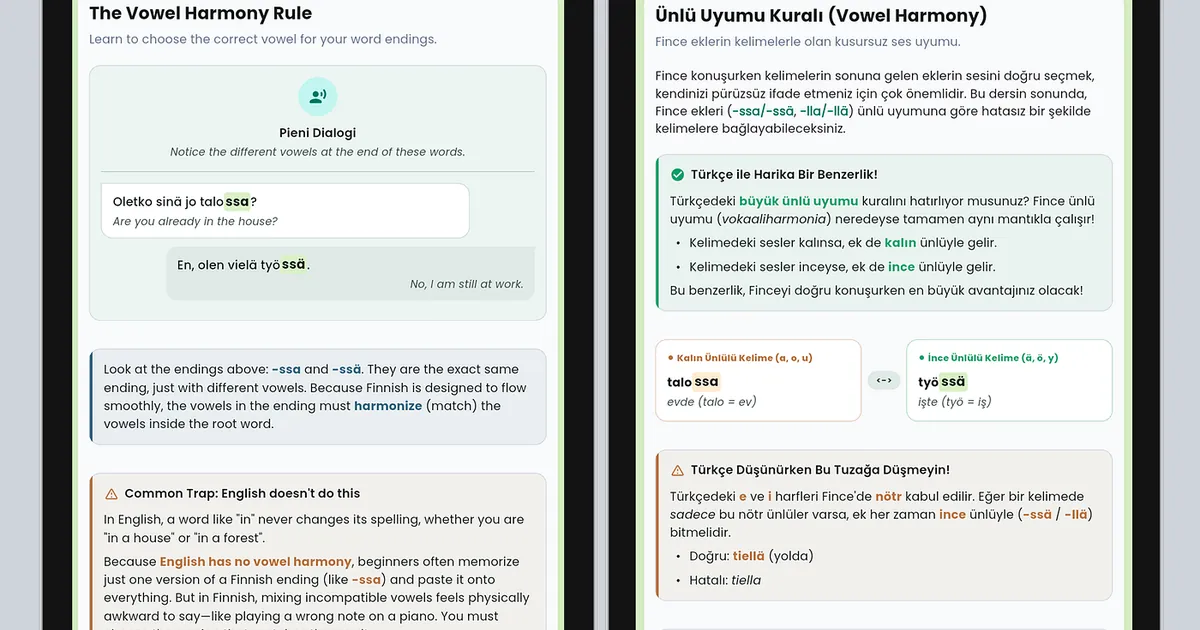Click 'English has no vowel harmony' highlighted phrase
Image resolution: width=1200 pixels, height=630 pixels.
pyautogui.click(x=256, y=562)
